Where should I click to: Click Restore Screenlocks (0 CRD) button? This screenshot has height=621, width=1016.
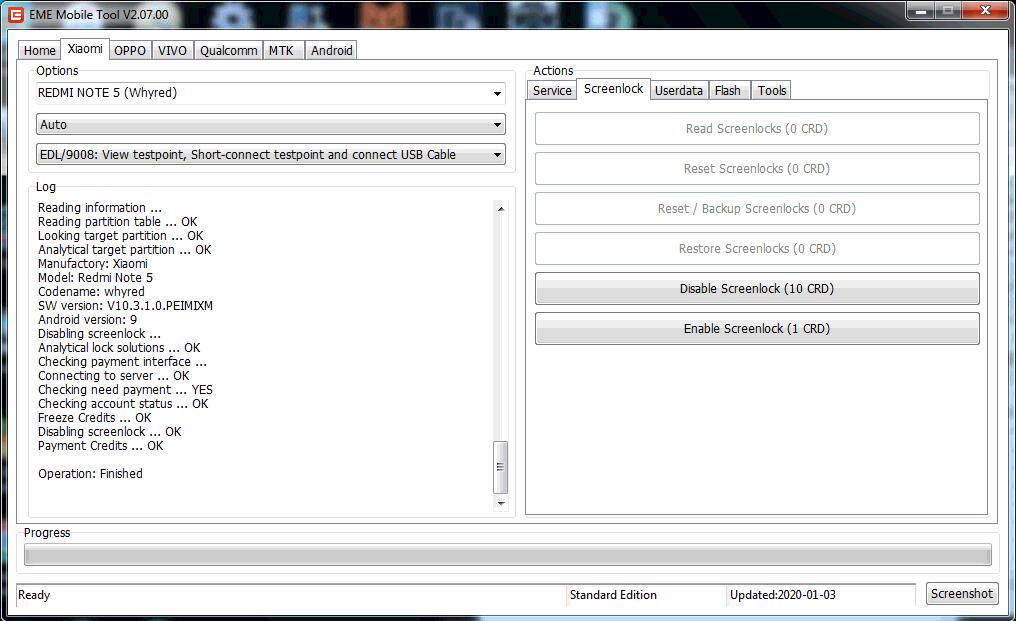pos(757,249)
